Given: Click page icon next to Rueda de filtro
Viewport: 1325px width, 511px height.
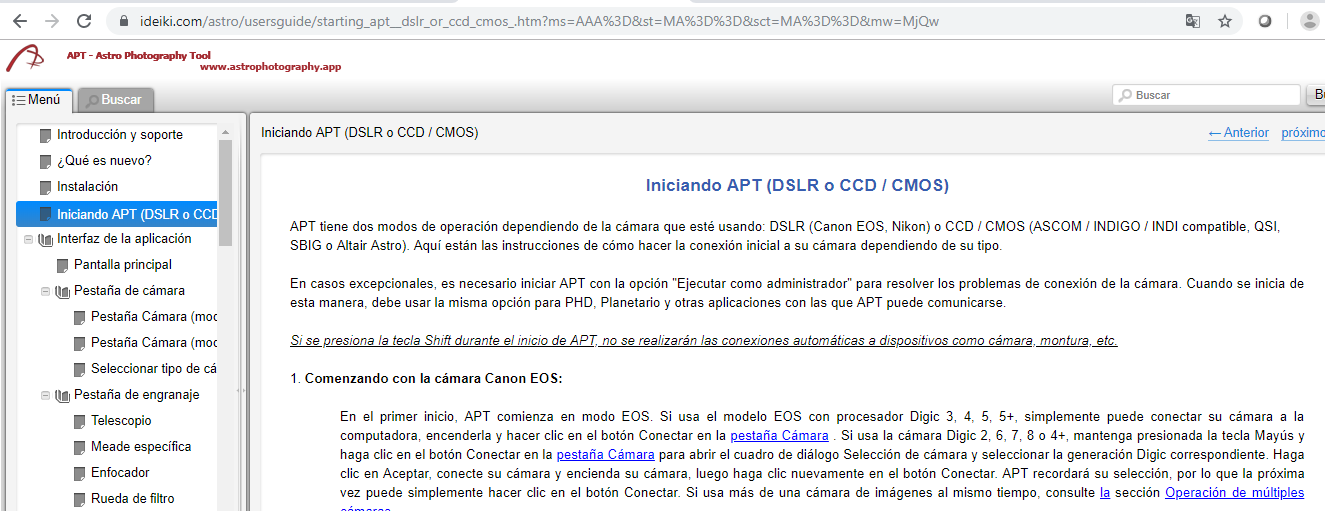Looking at the screenshot, I should pyautogui.click(x=78, y=499).
